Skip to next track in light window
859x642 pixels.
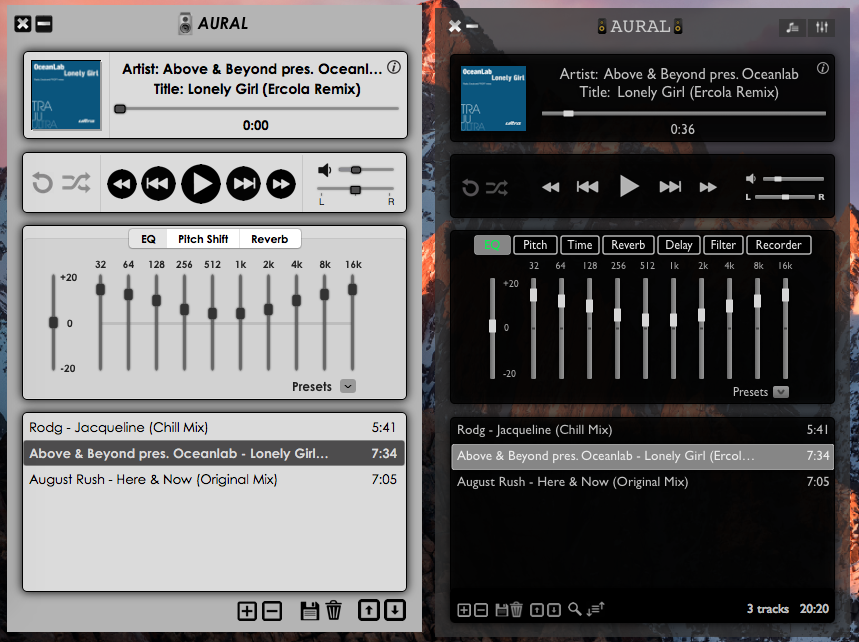(x=244, y=184)
